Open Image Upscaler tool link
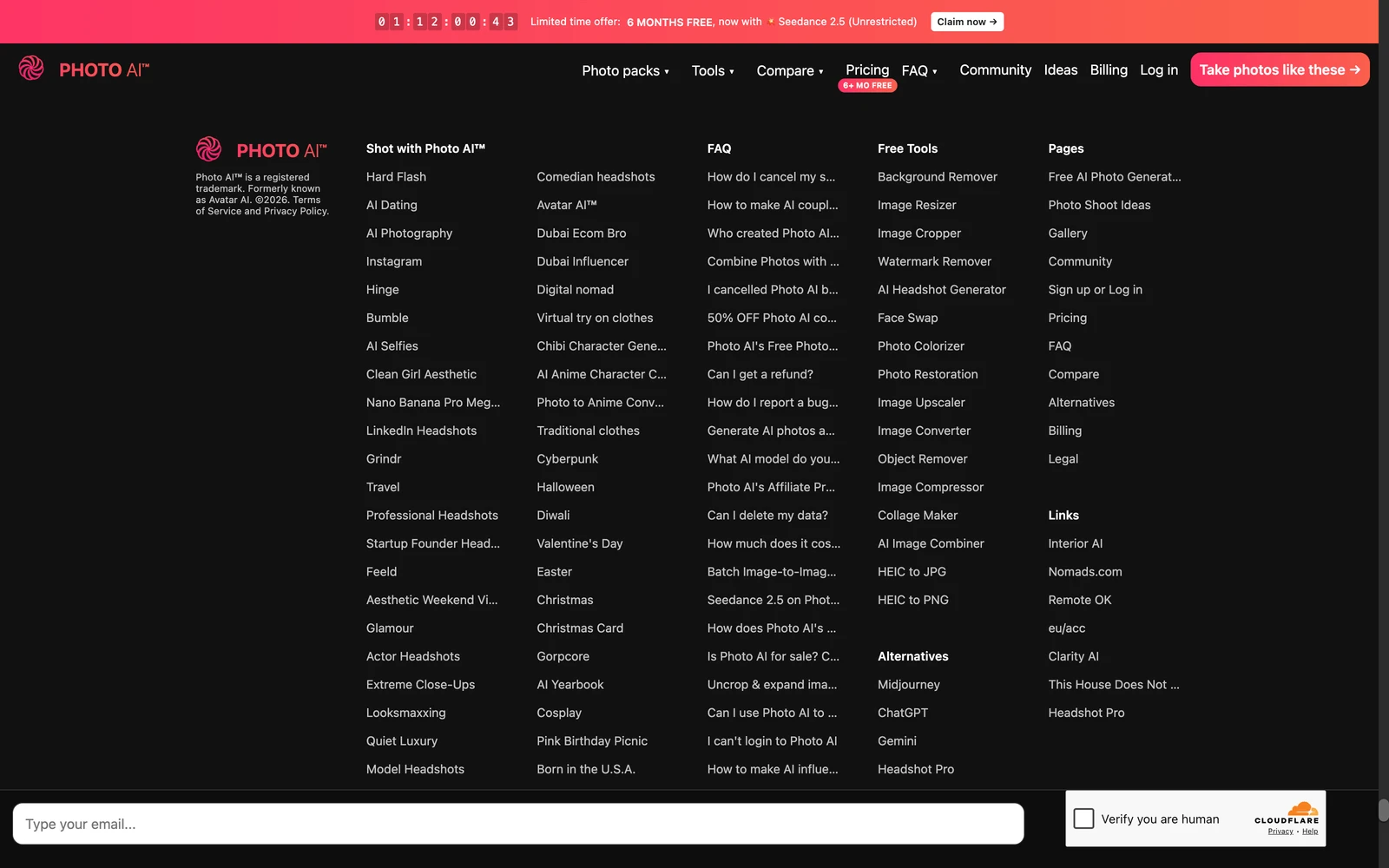The width and height of the screenshot is (1389, 868). (921, 403)
